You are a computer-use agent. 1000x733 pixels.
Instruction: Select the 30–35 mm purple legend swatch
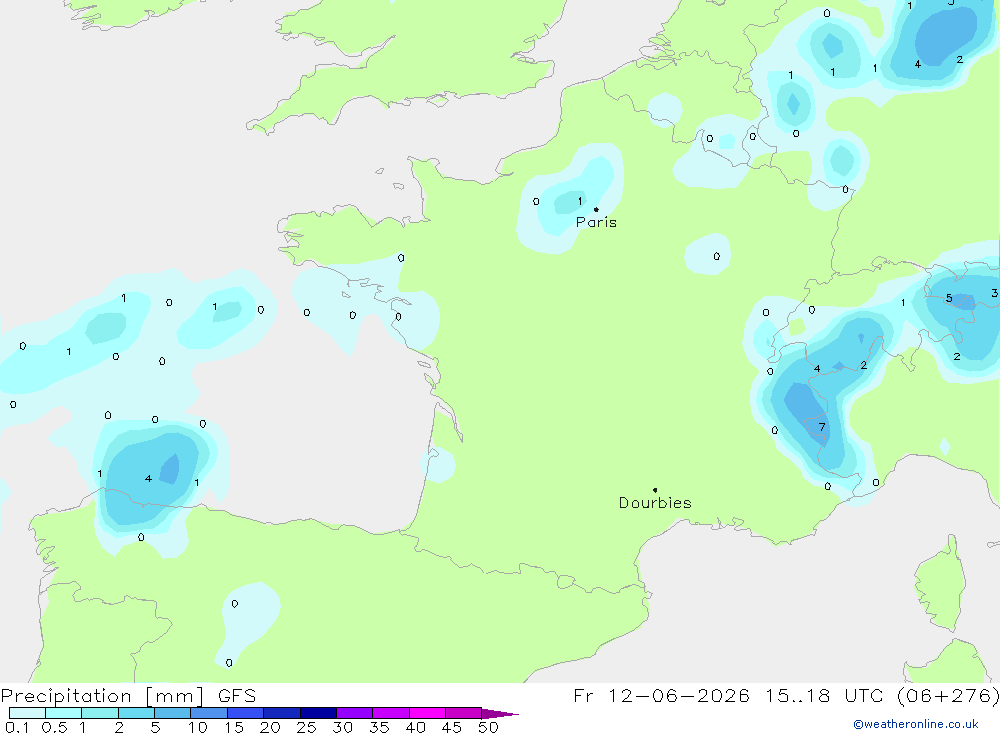click(x=355, y=713)
